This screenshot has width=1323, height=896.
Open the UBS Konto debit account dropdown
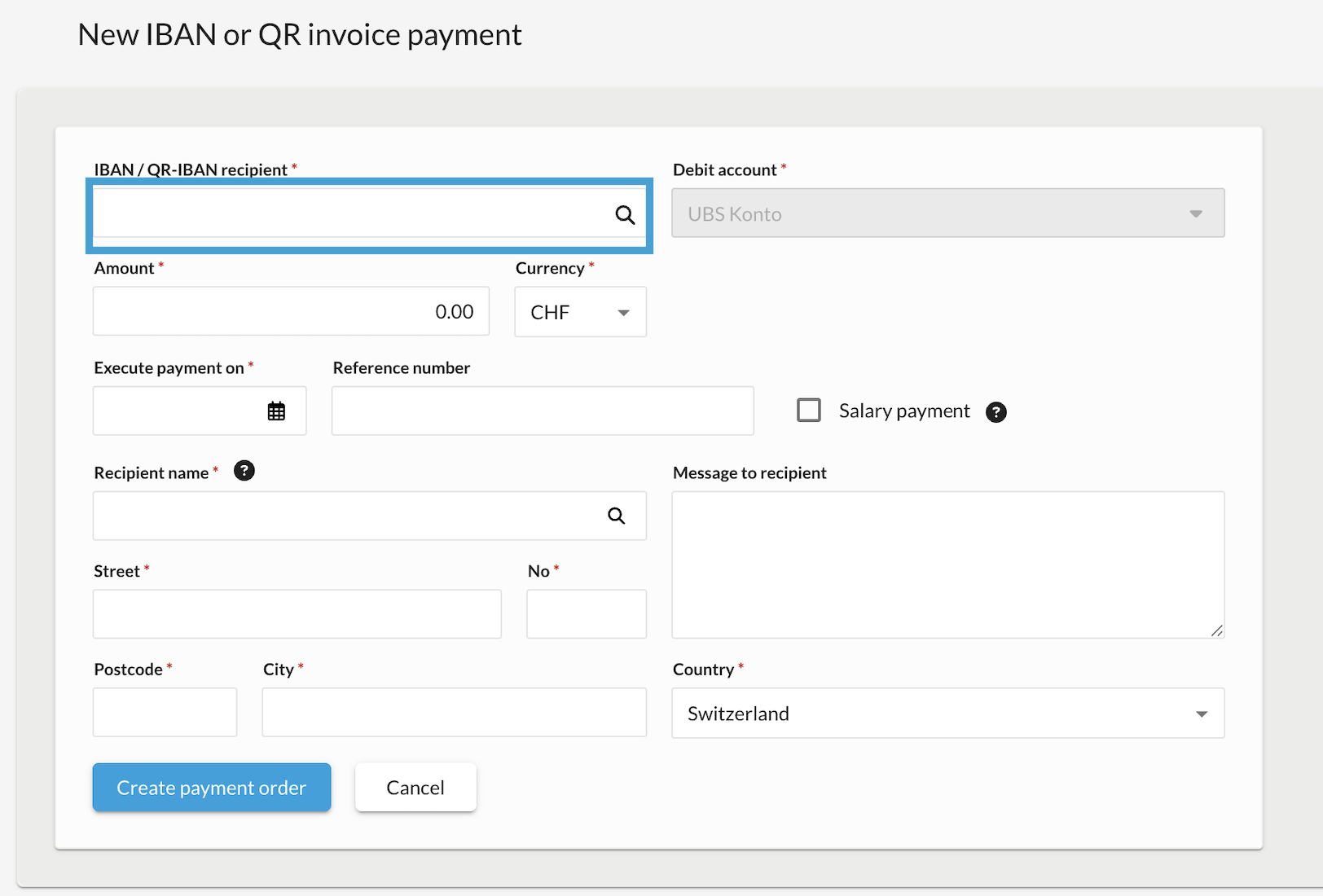947,213
